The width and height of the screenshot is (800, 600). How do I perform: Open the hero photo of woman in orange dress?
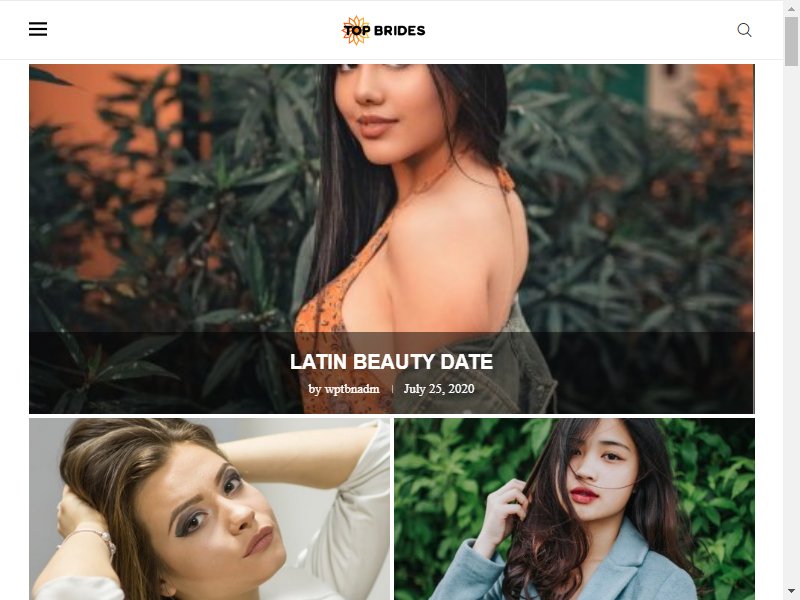click(x=391, y=199)
